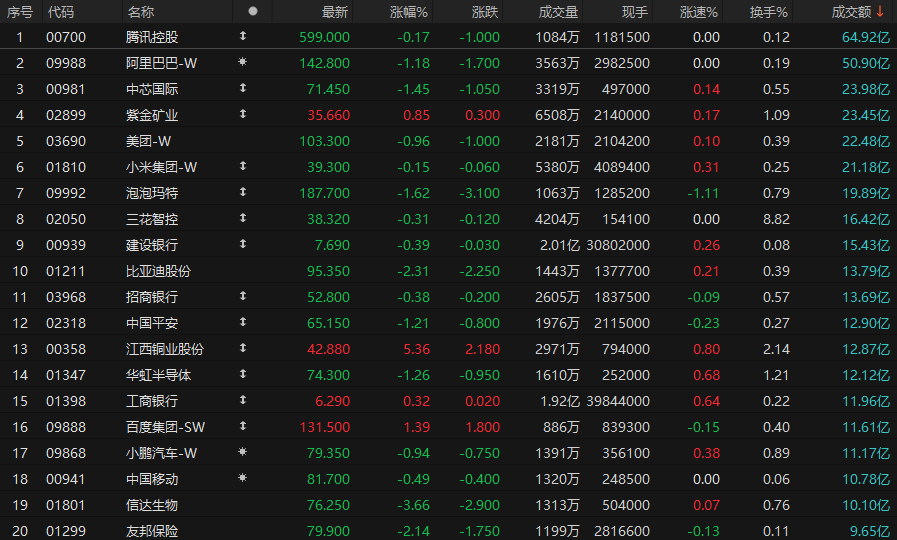This screenshot has height=540, width=897.
Task: Click the arrow marker beside 泡泡玛特
Action: 243,192
